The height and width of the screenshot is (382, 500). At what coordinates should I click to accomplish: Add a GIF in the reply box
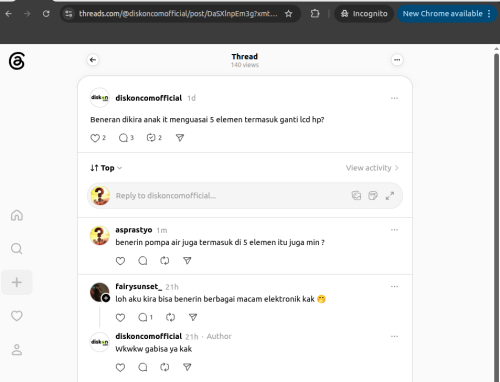373,195
